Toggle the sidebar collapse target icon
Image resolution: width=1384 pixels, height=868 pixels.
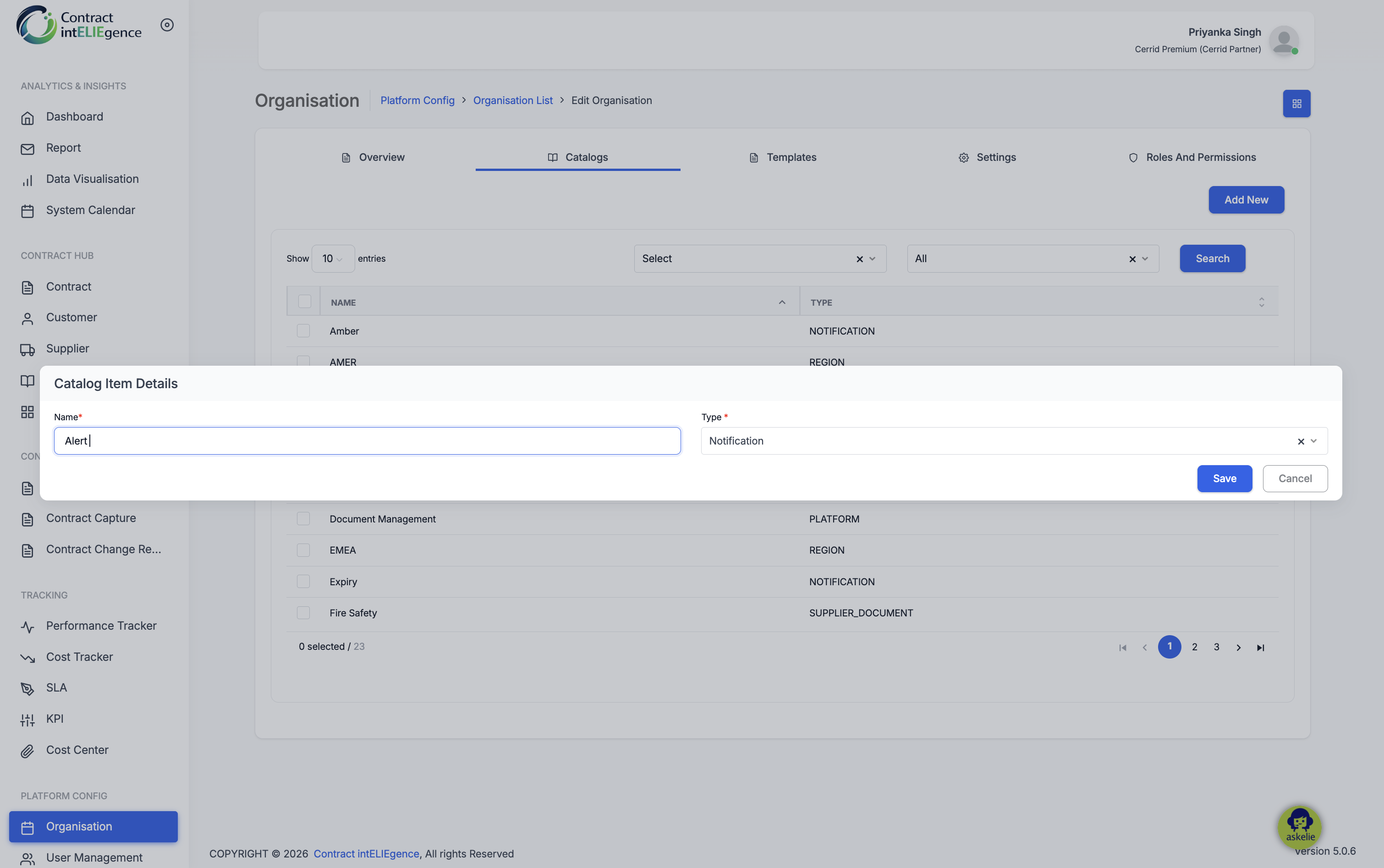(167, 25)
